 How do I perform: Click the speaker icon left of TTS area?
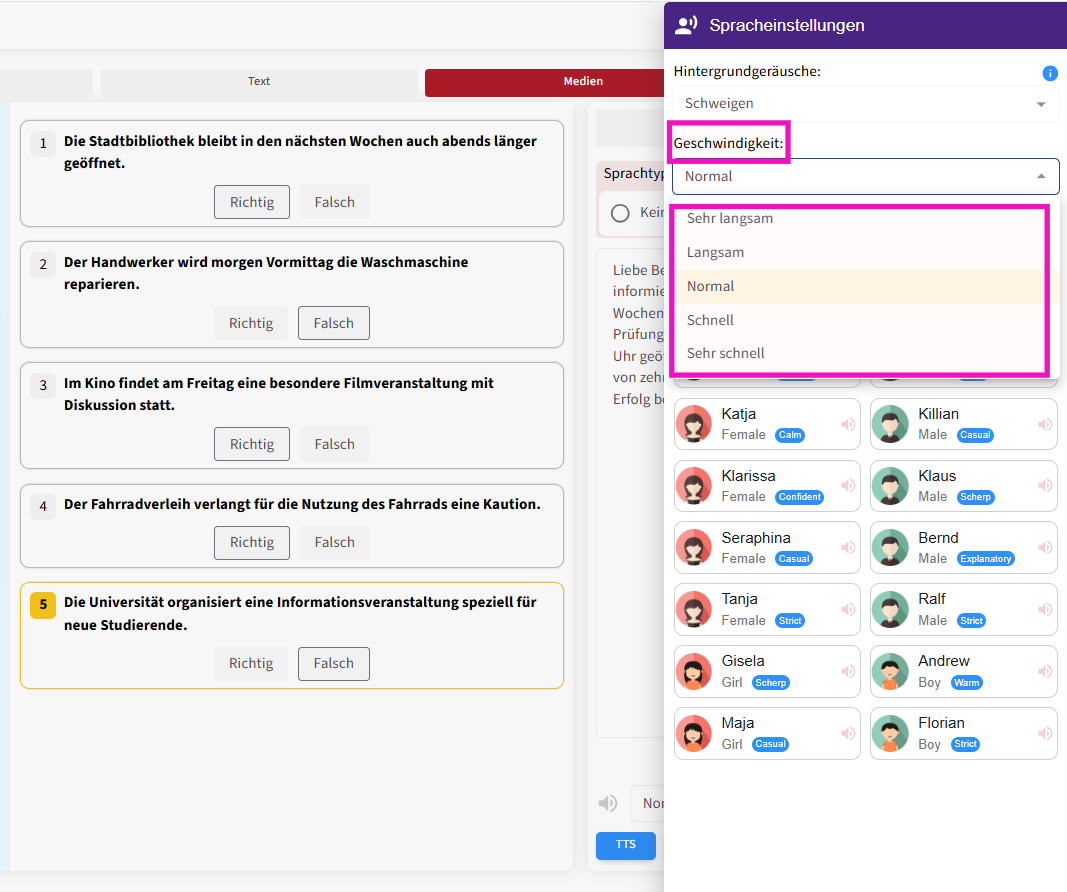[607, 803]
